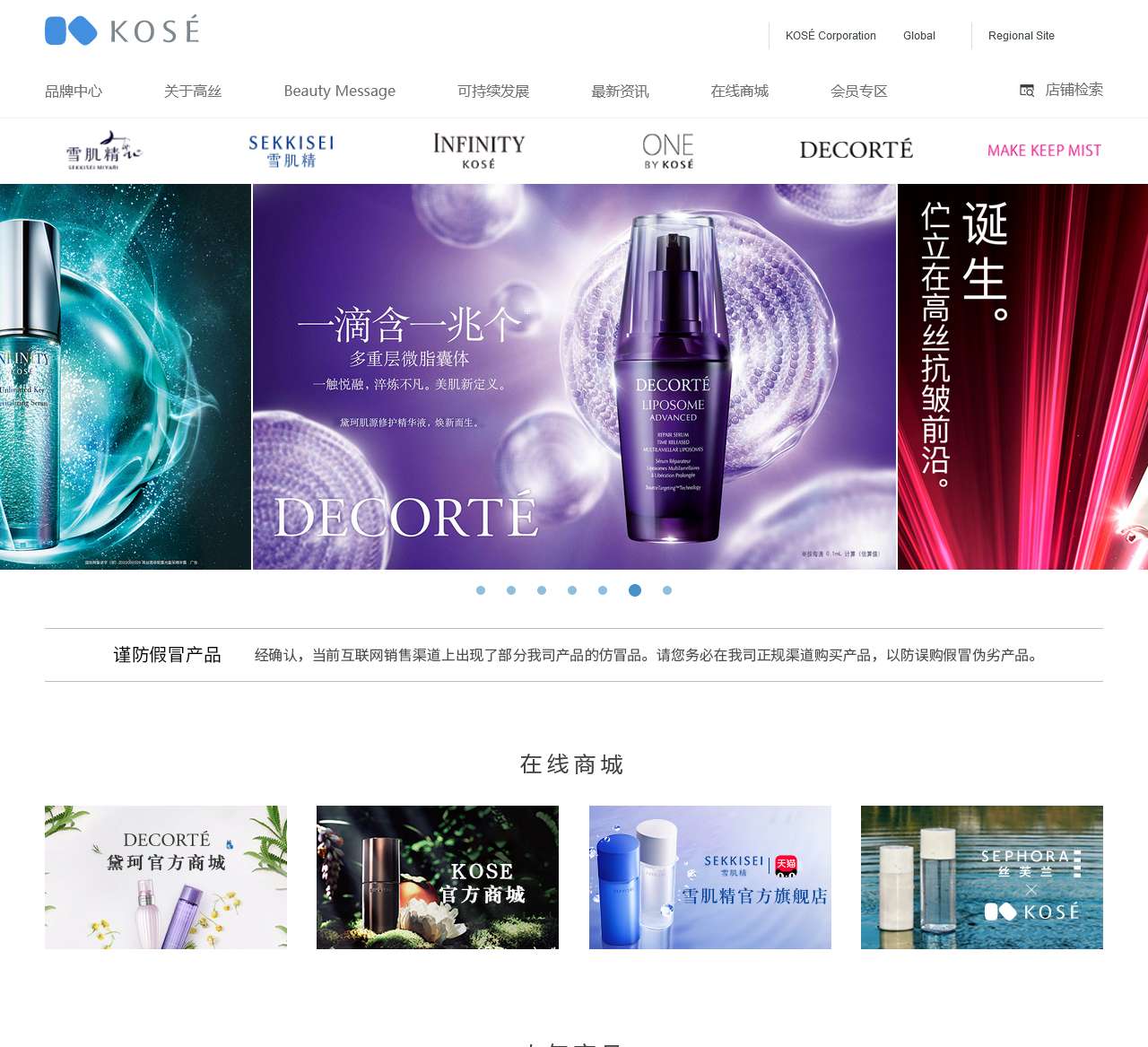This screenshot has height=1047, width=1148.
Task: Click the 店铺检索 store search link
Action: point(1074,90)
